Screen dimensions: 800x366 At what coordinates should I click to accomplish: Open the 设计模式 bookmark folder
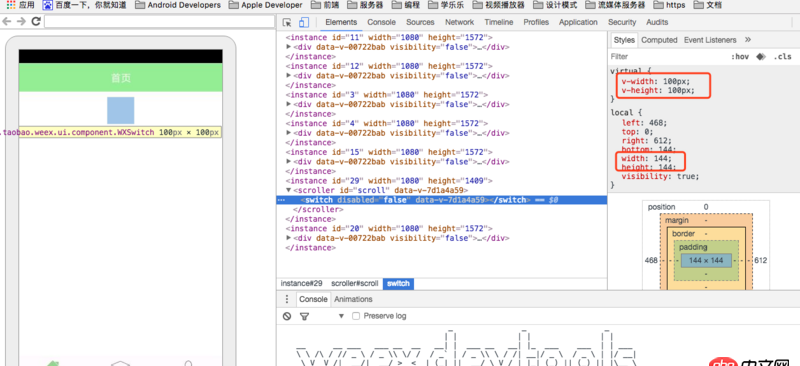555,5
